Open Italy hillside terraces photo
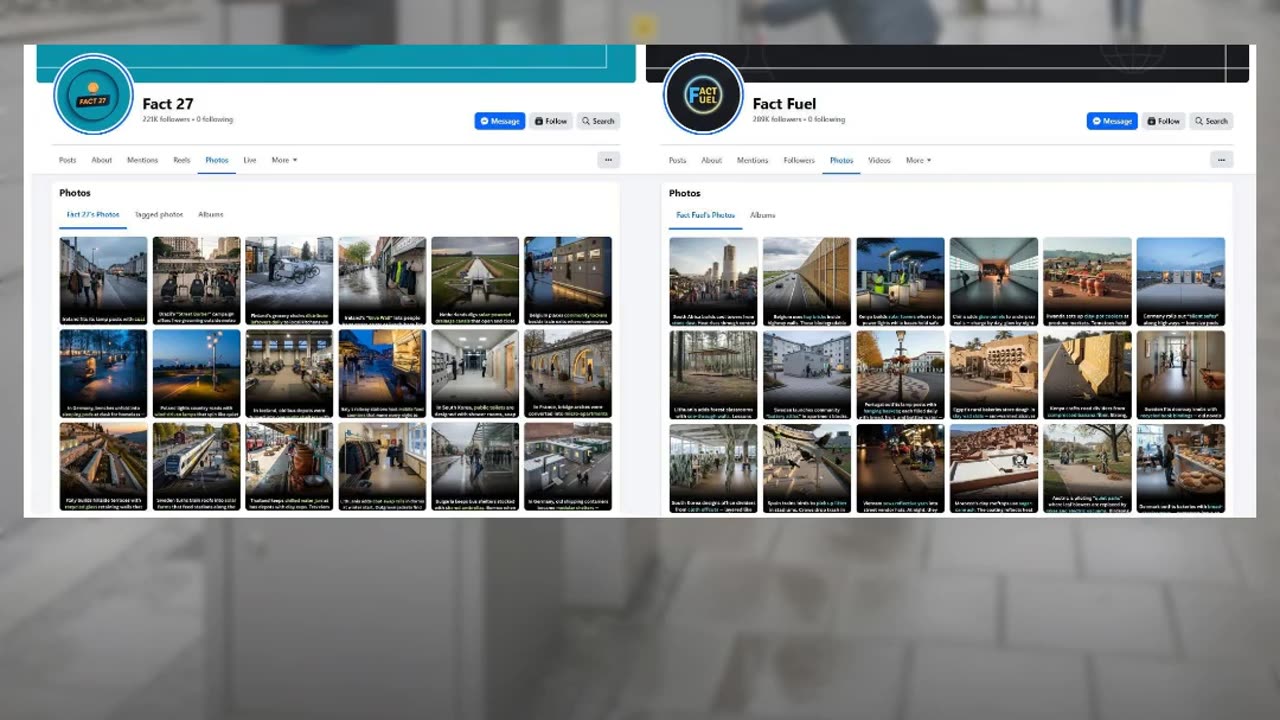This screenshot has width=1280, height=720. pyautogui.click(x=103, y=467)
